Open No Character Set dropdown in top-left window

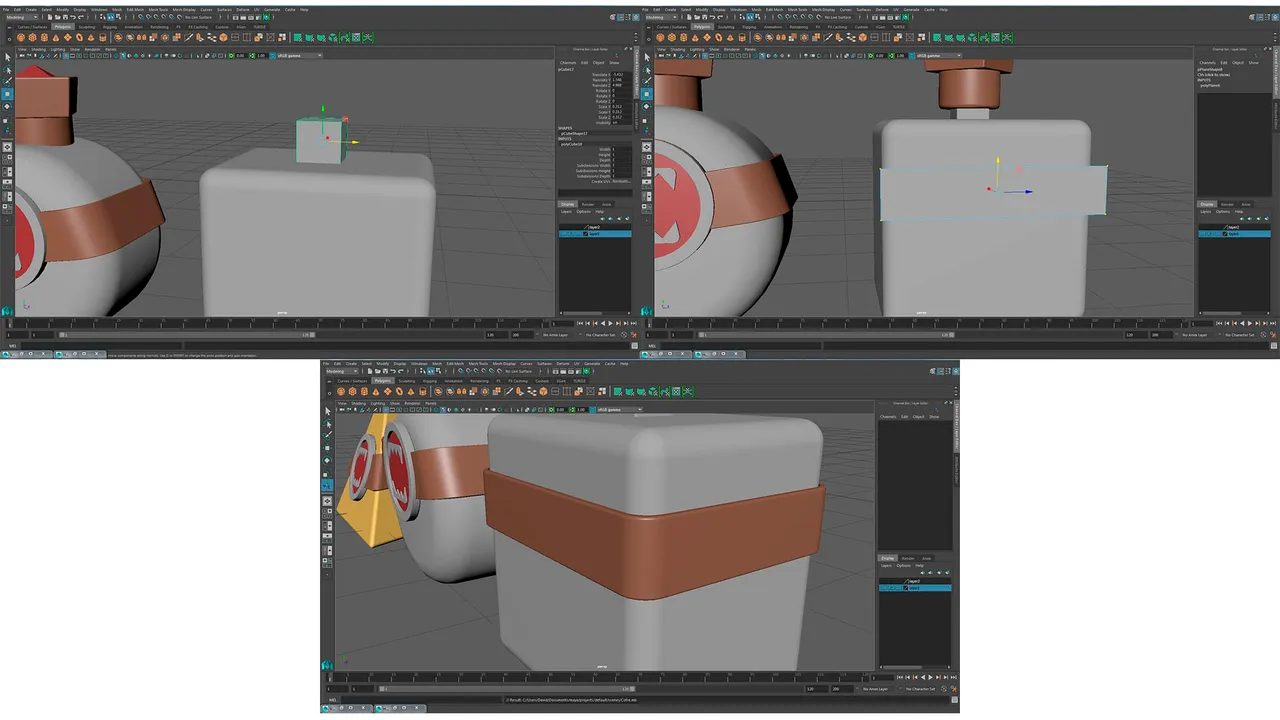(x=600, y=334)
